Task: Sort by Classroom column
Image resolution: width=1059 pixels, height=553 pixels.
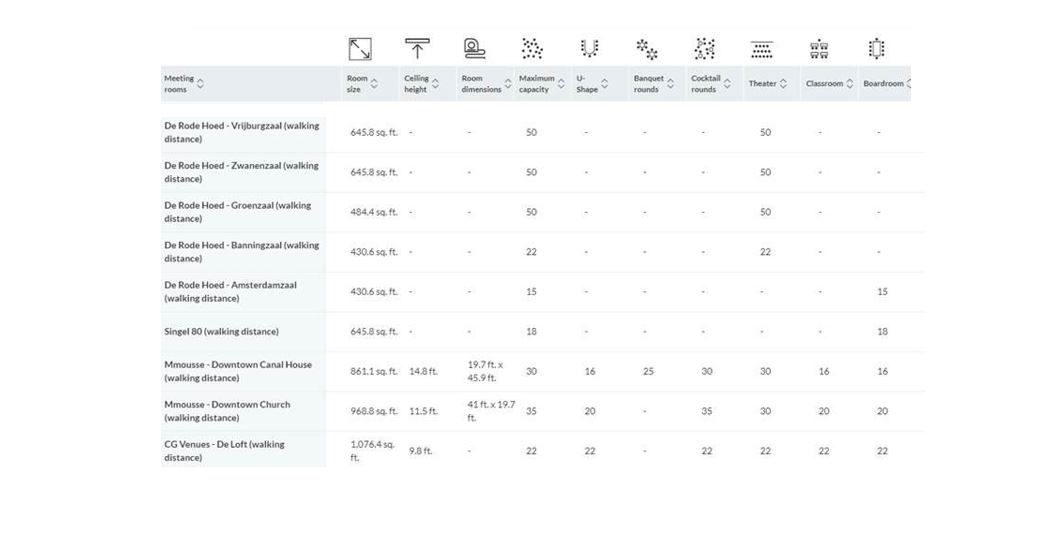Action: [850, 84]
